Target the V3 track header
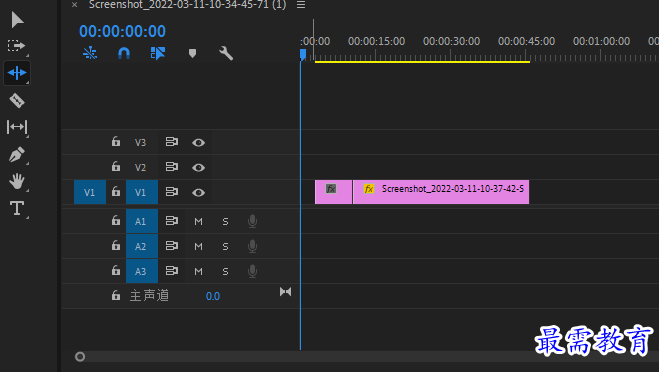 140,142
